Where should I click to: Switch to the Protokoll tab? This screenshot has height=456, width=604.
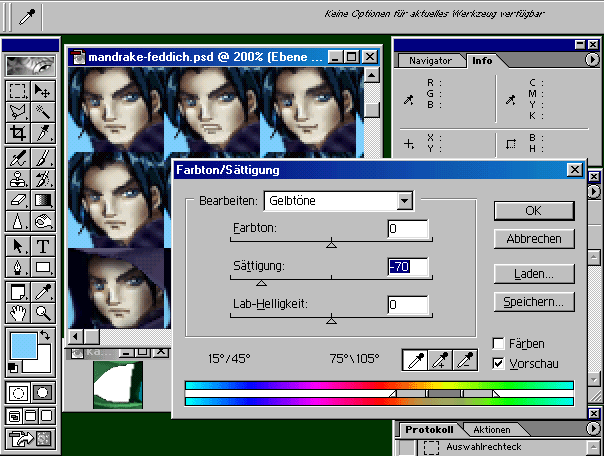point(429,429)
